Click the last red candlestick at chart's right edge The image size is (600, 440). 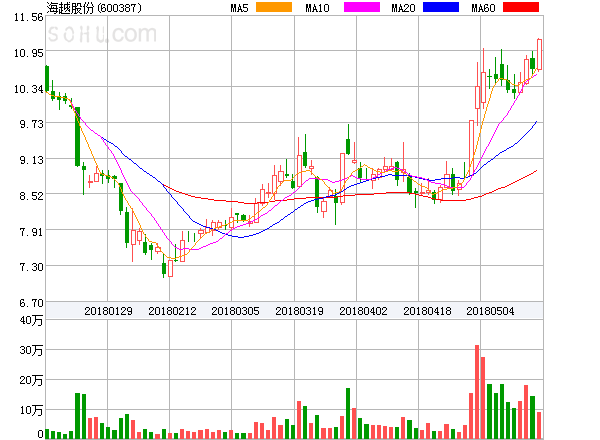[539, 54]
